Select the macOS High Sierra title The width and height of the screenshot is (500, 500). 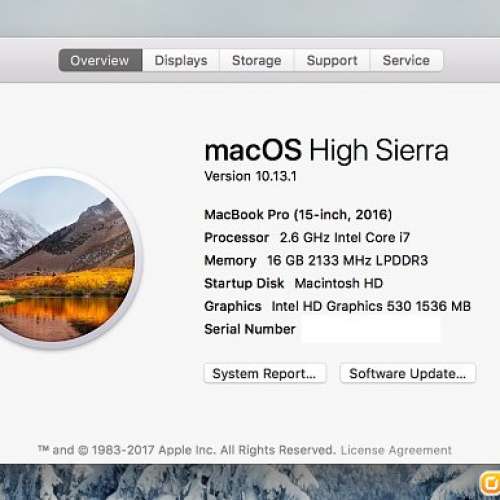(326, 151)
